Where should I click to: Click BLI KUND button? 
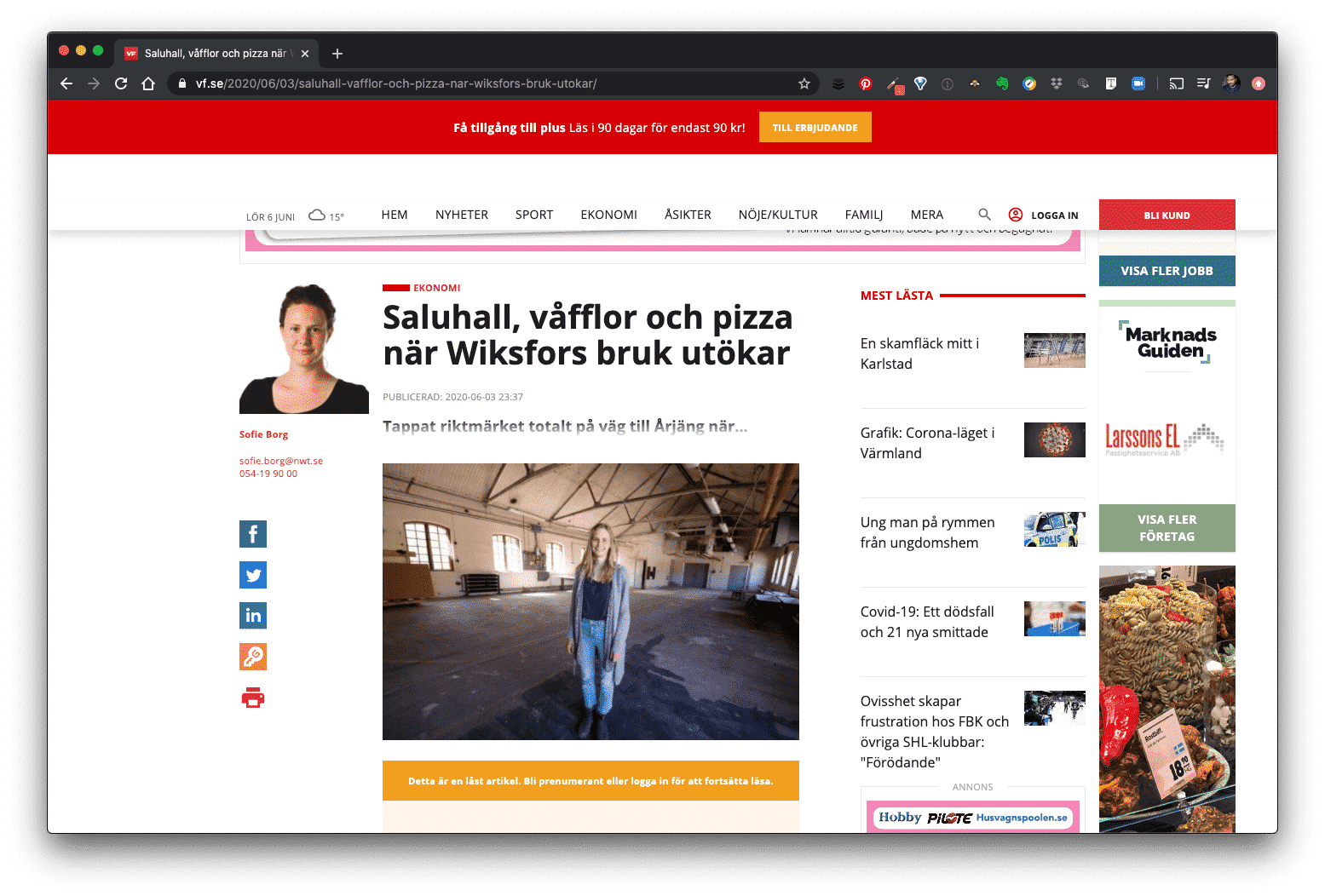tap(1167, 215)
